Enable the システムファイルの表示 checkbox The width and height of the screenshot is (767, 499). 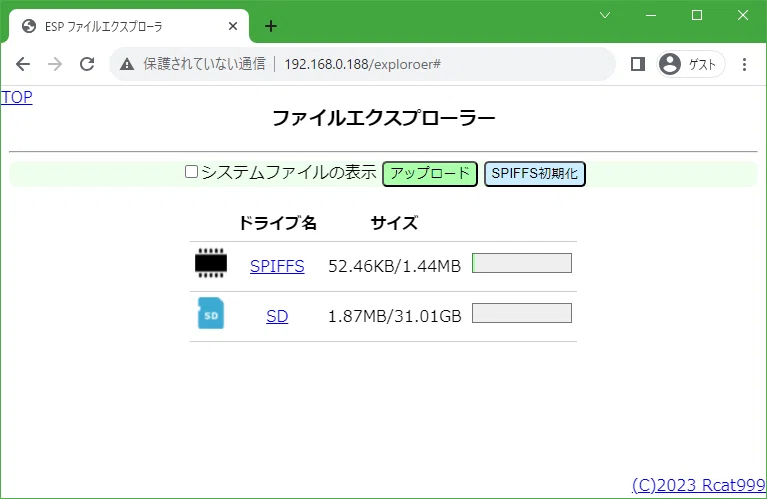point(191,172)
